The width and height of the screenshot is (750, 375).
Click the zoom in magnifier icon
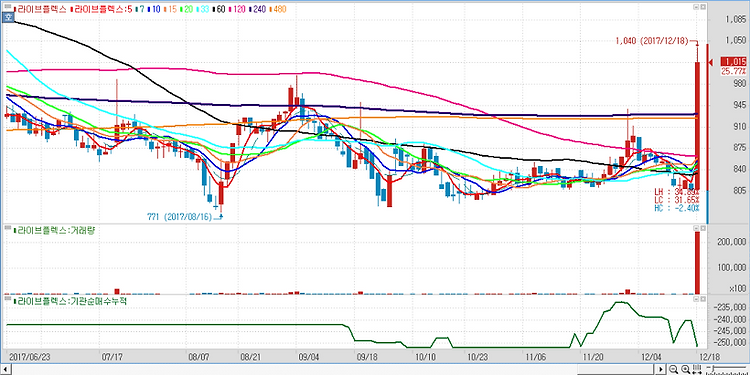click(x=685, y=369)
